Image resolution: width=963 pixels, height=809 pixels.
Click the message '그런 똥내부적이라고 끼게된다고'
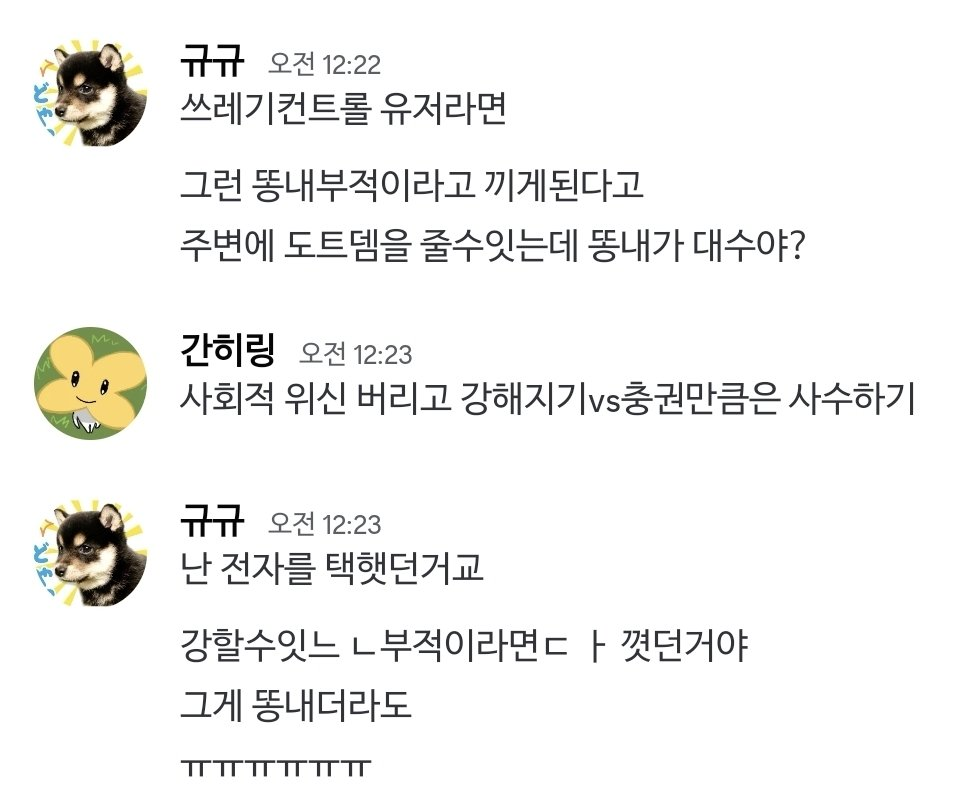click(412, 186)
